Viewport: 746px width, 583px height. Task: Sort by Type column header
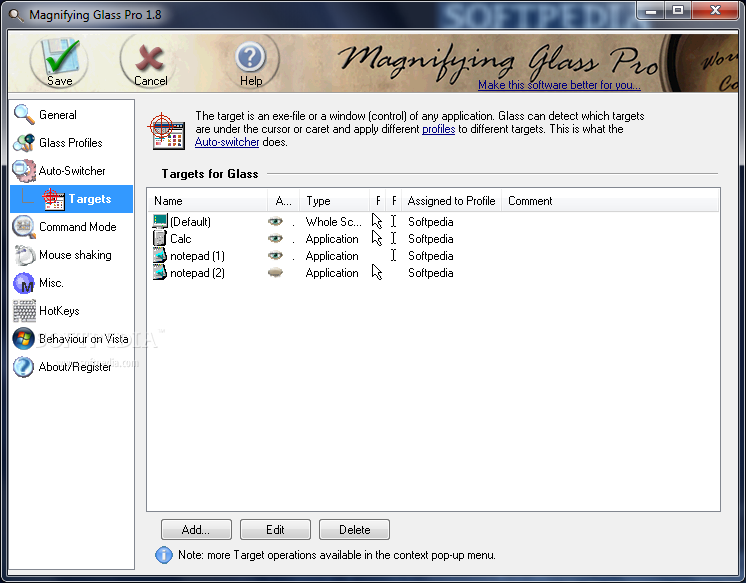coord(334,201)
